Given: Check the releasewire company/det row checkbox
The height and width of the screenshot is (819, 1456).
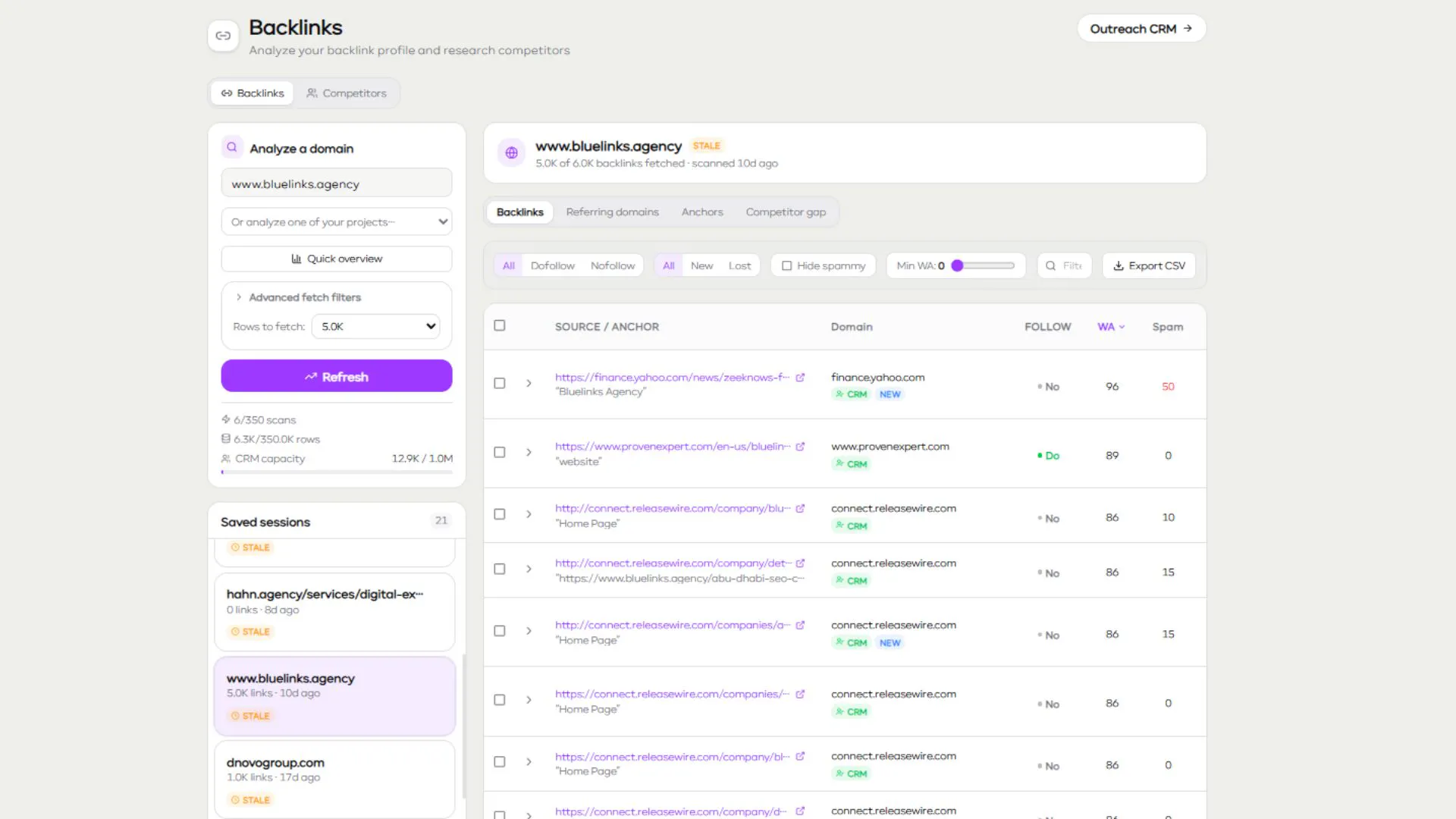Looking at the screenshot, I should click(500, 569).
